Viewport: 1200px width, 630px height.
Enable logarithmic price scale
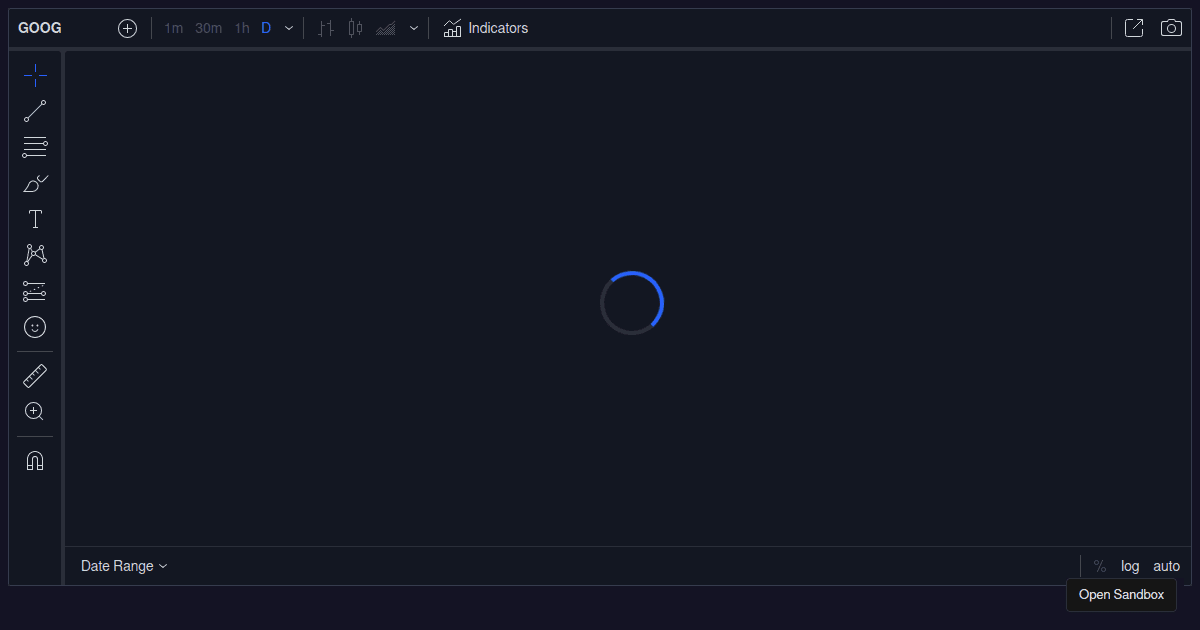[1130, 566]
